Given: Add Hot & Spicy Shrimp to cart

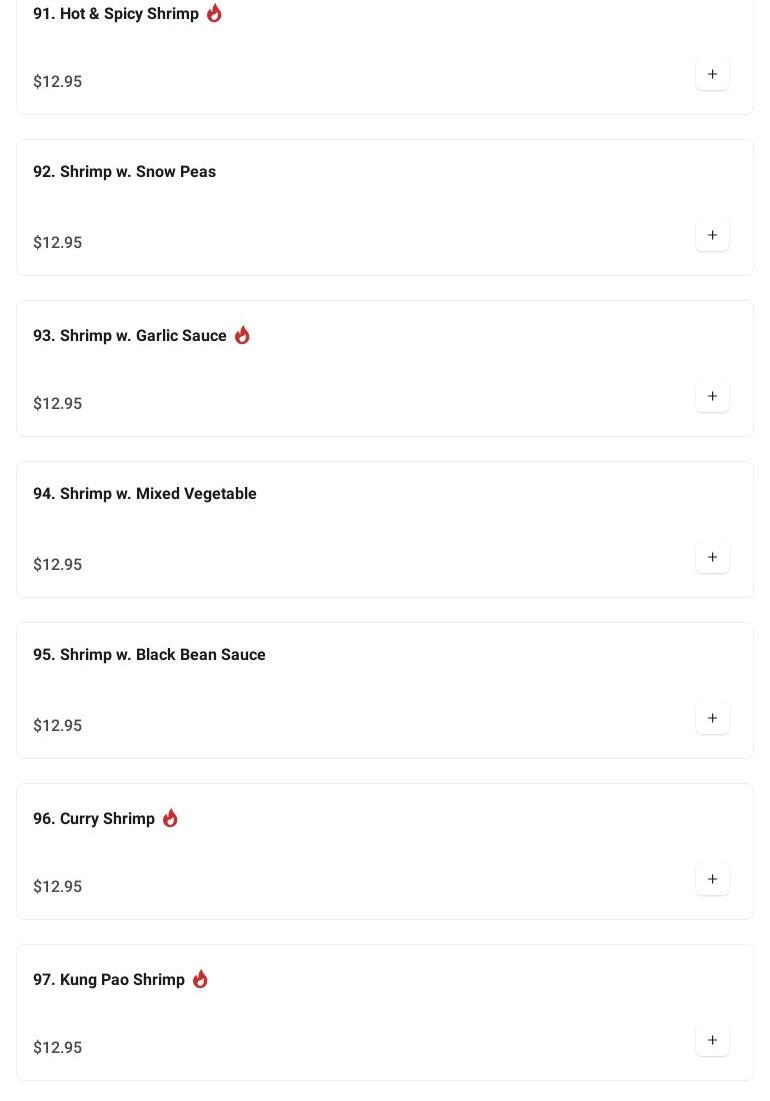Looking at the screenshot, I should [x=712, y=75].
